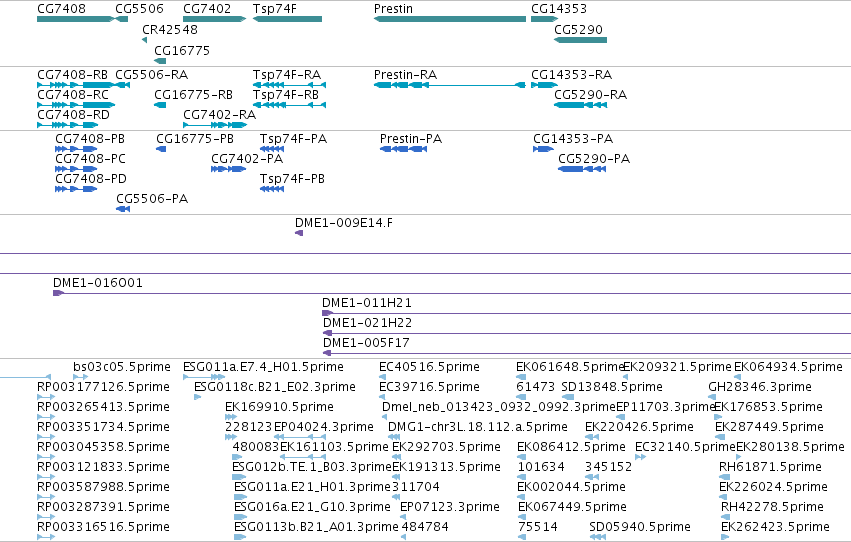Select the CG7408-PB protein label
851x542 pixels.
tap(90, 139)
